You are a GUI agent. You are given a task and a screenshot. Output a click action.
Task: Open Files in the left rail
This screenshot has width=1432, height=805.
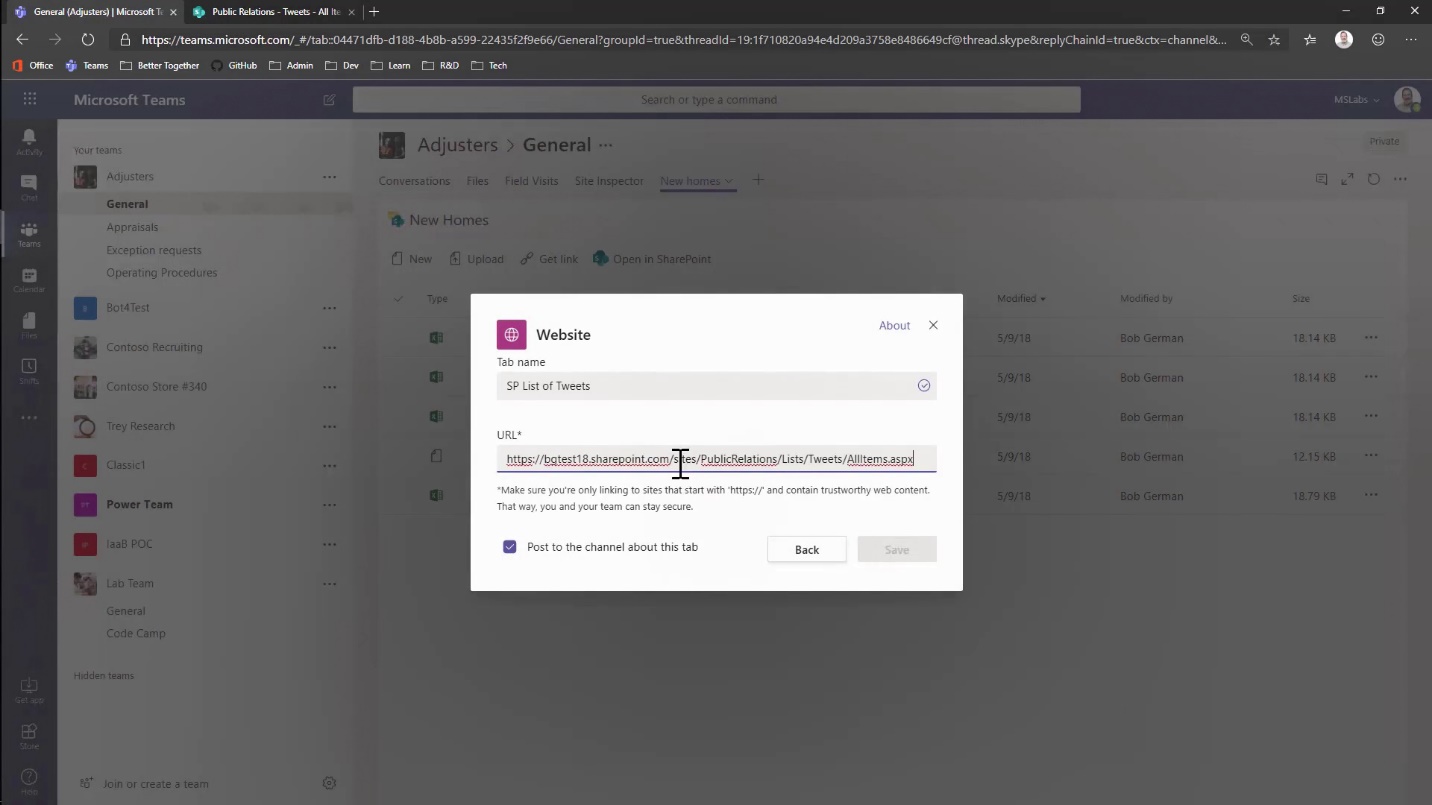pyautogui.click(x=29, y=326)
